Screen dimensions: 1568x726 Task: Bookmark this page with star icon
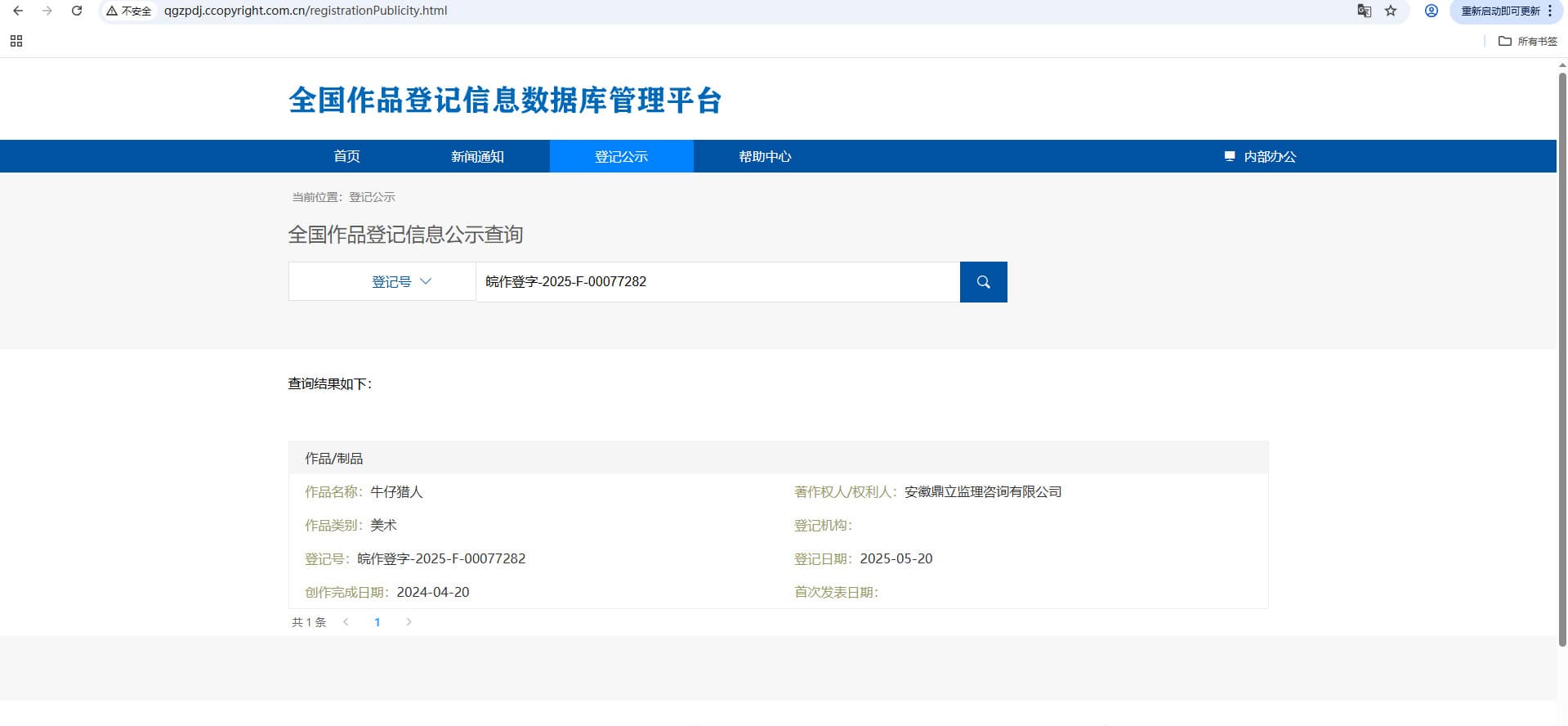click(1391, 11)
